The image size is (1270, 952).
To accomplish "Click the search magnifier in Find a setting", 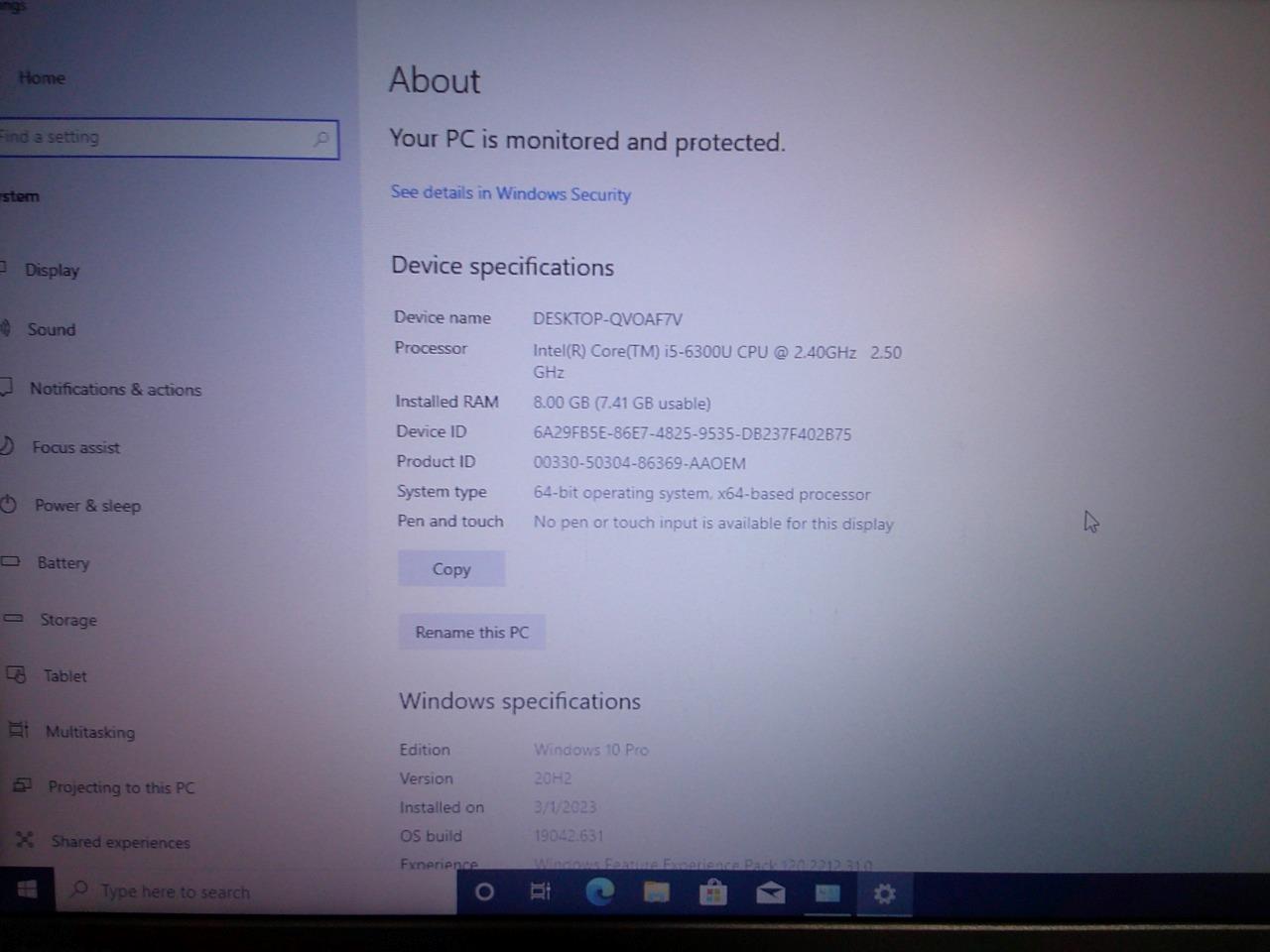I will [320, 139].
